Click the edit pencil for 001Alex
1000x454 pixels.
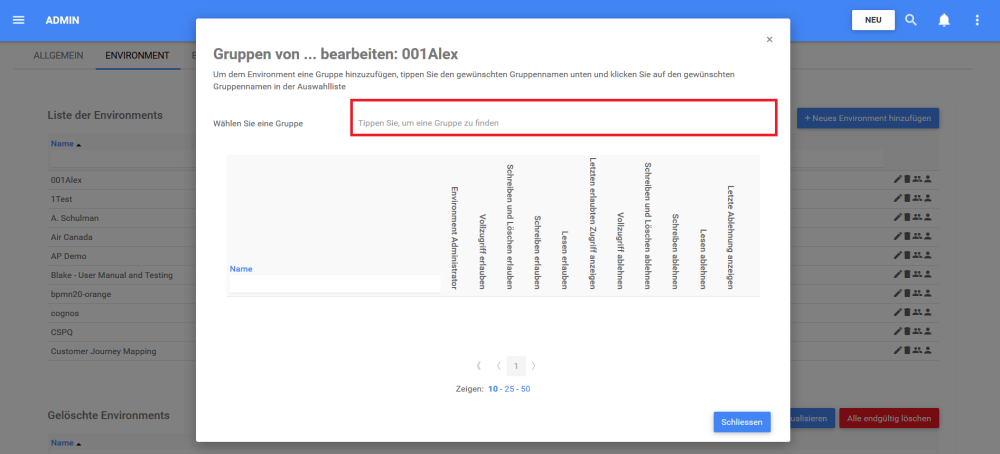click(897, 180)
